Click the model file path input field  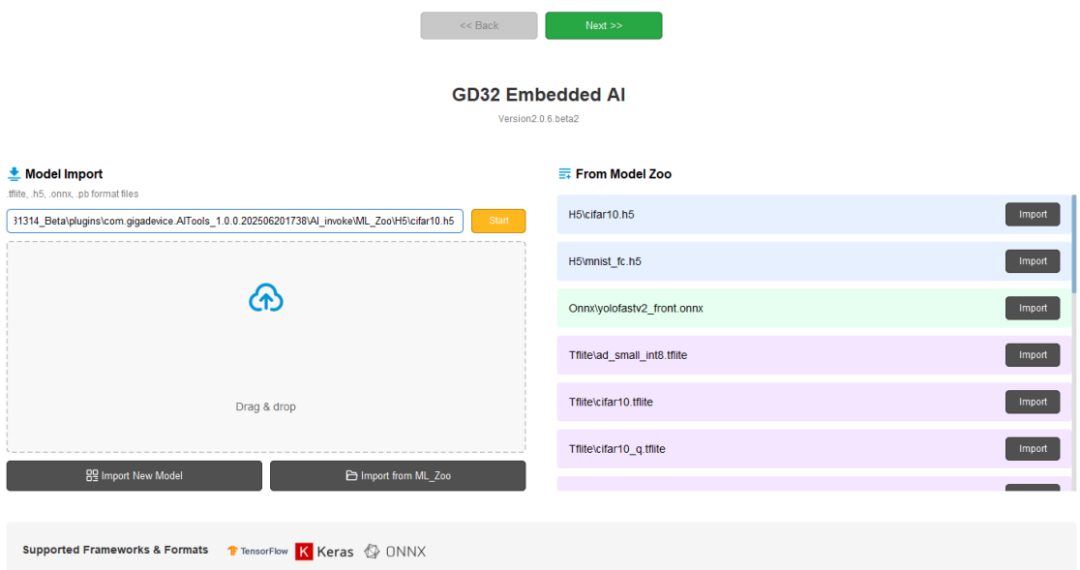click(234, 220)
